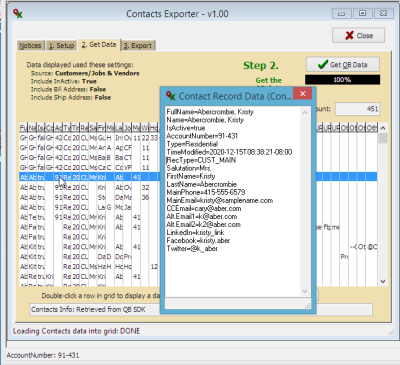Click the Contacts Info retrieved from QB SDK field
This screenshot has height=365, width=400.
pos(201,309)
